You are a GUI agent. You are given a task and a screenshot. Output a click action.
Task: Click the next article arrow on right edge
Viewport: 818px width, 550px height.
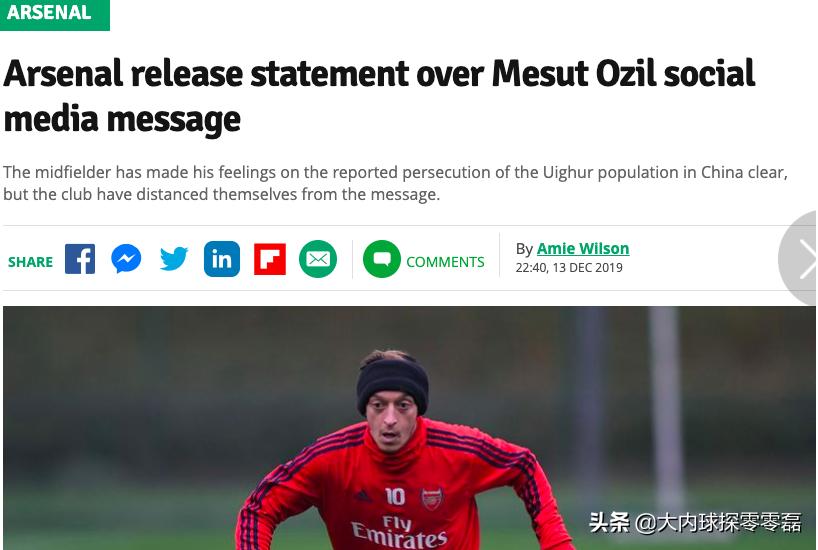click(802, 259)
